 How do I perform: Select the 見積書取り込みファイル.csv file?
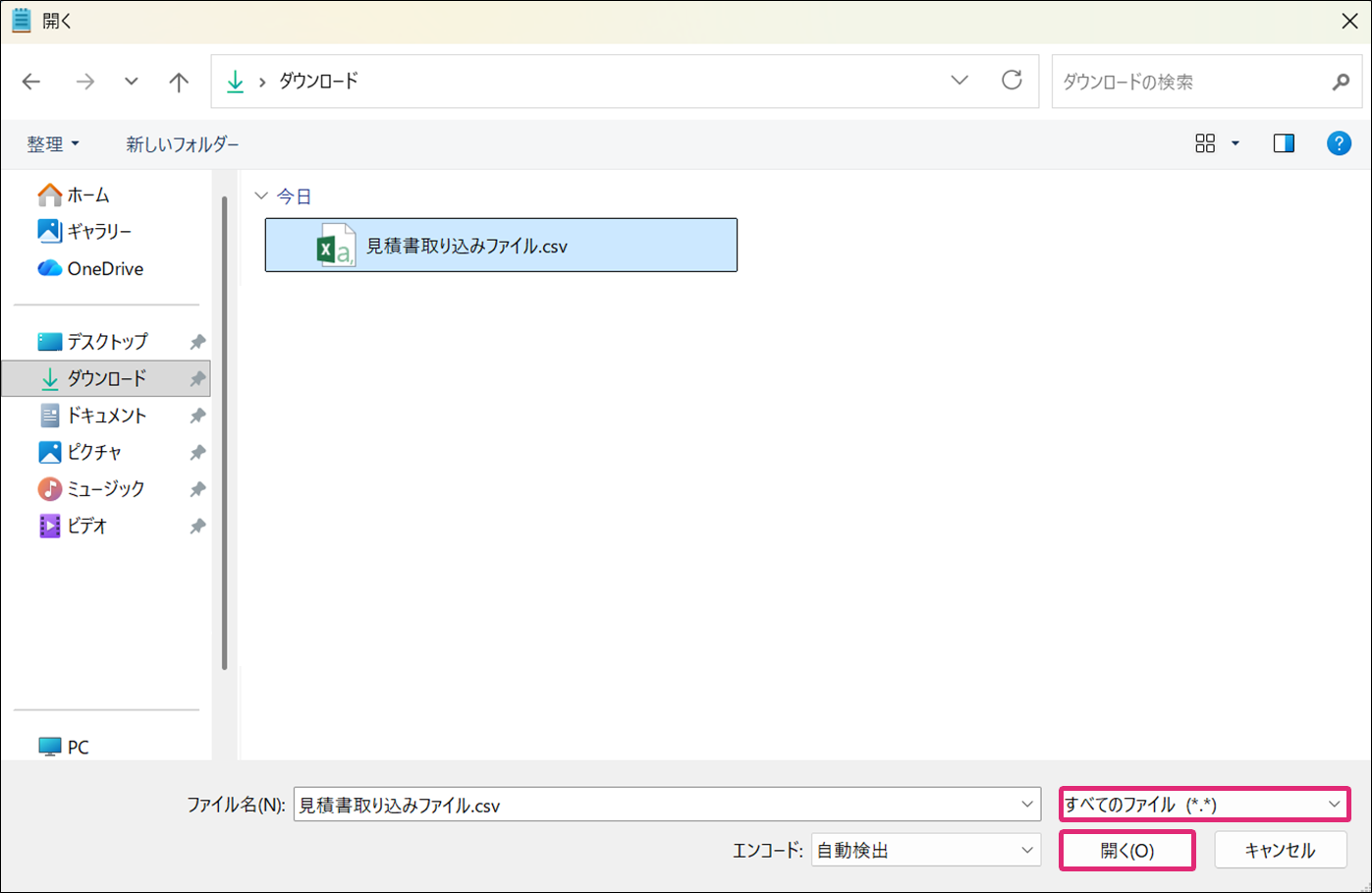(500, 246)
